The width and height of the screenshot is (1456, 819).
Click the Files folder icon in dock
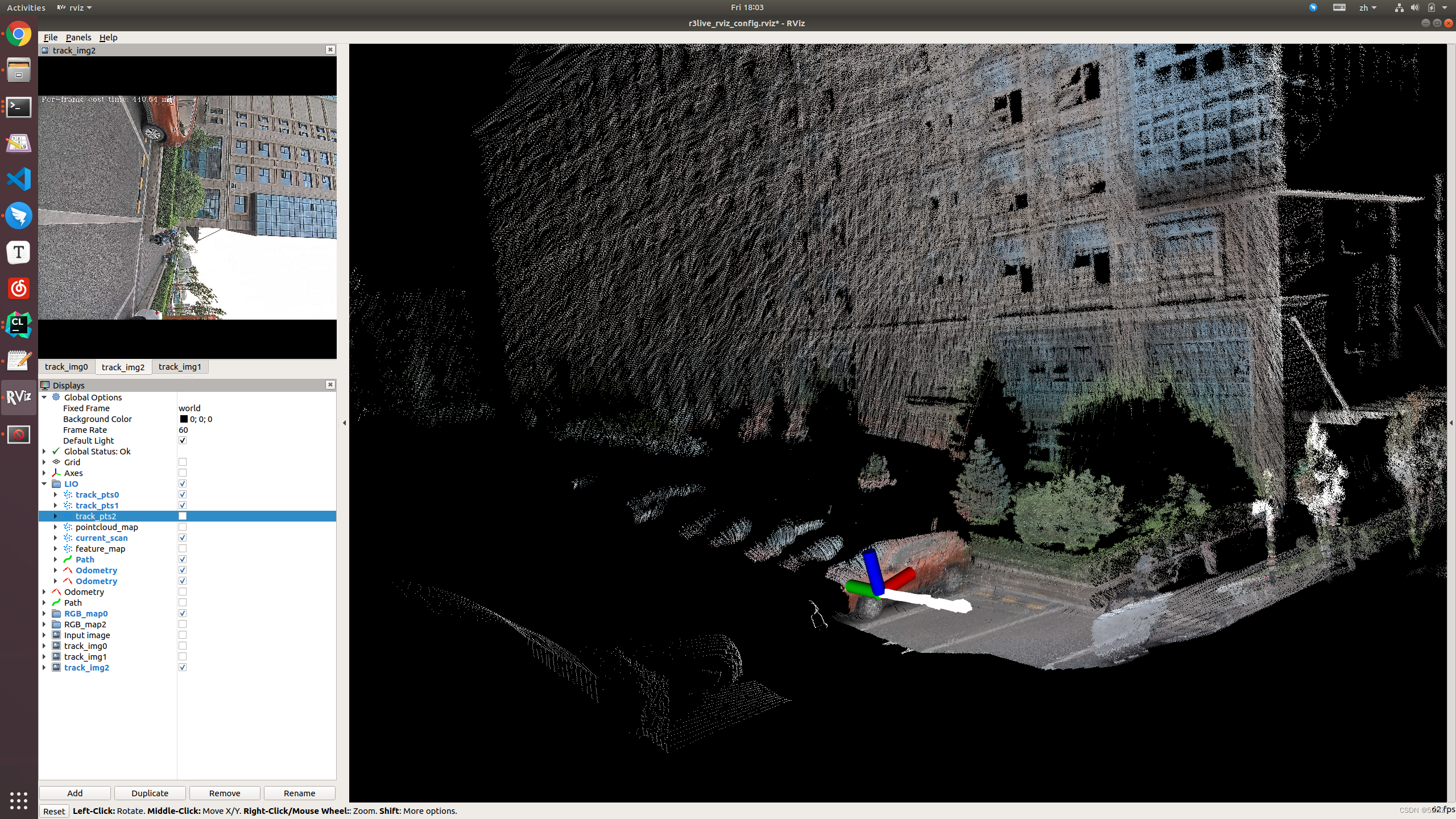pyautogui.click(x=18, y=70)
